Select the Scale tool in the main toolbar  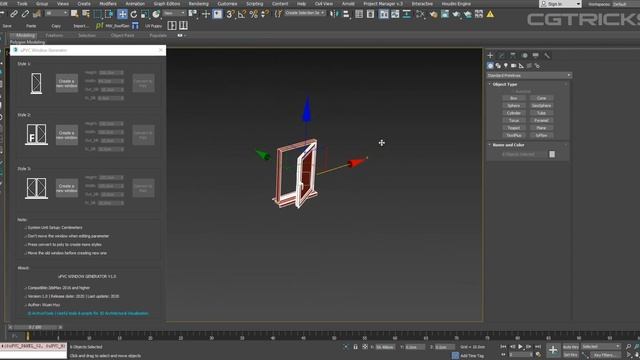click(x=144, y=14)
